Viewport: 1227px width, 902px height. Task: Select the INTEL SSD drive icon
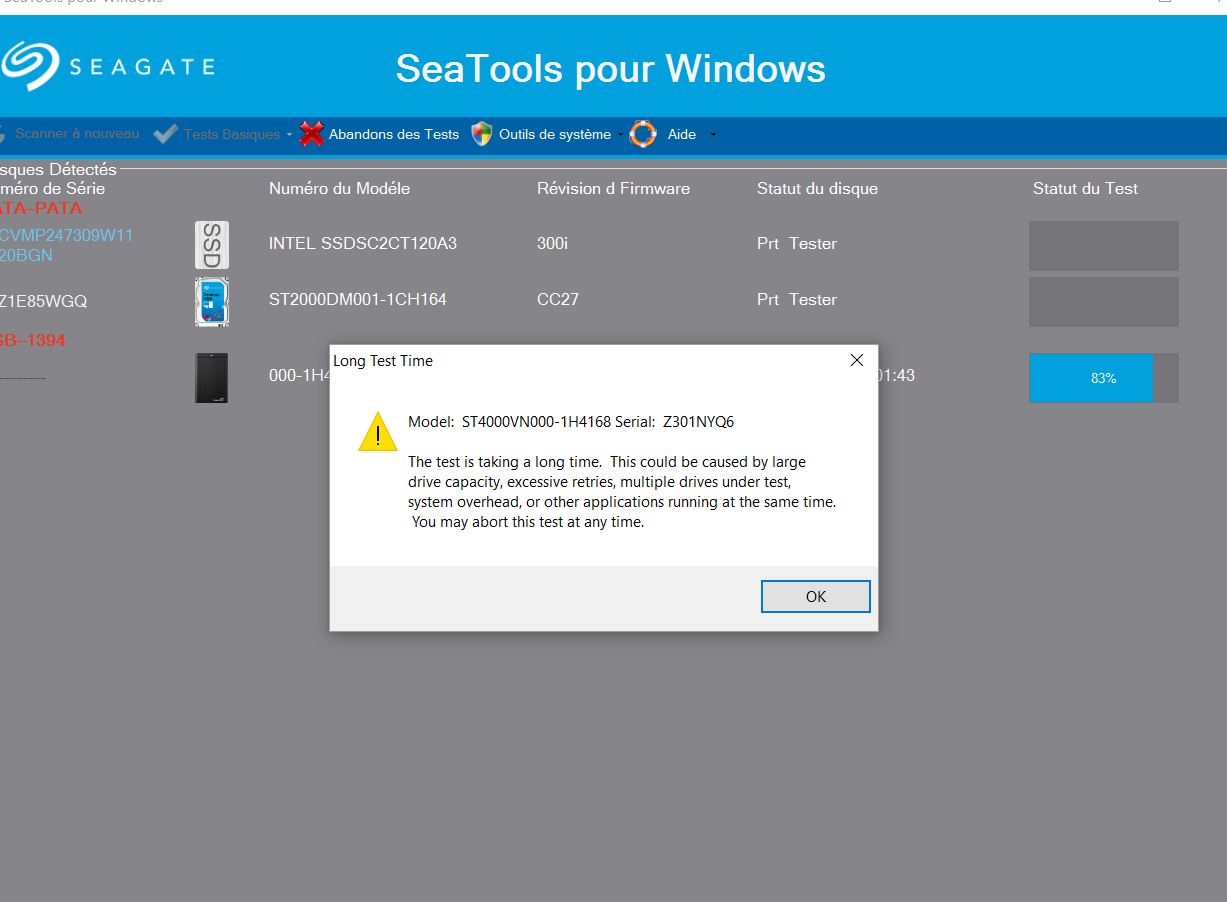pyautogui.click(x=212, y=245)
